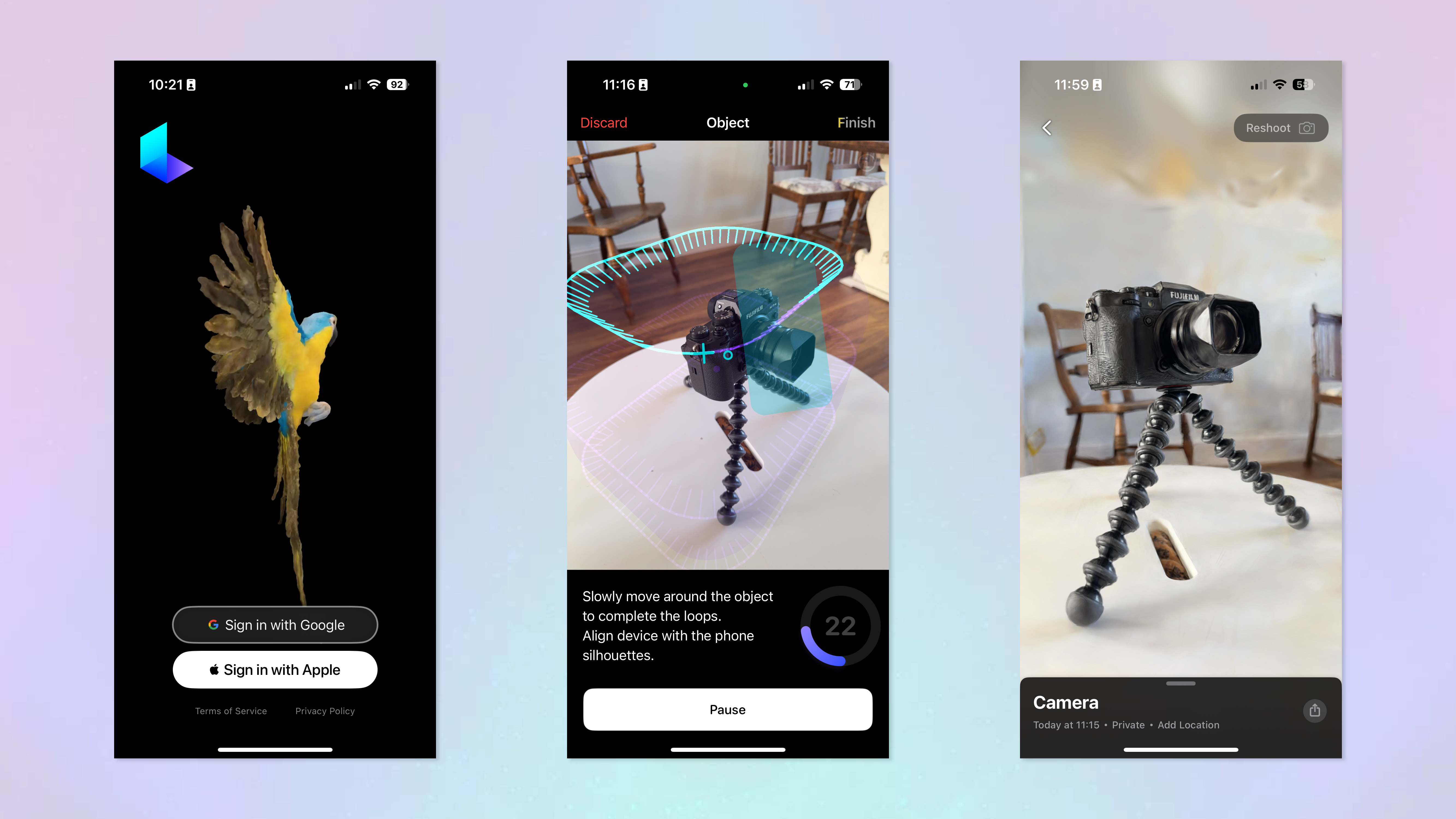
Task: Click the Finish option on Object screen
Action: [855, 122]
